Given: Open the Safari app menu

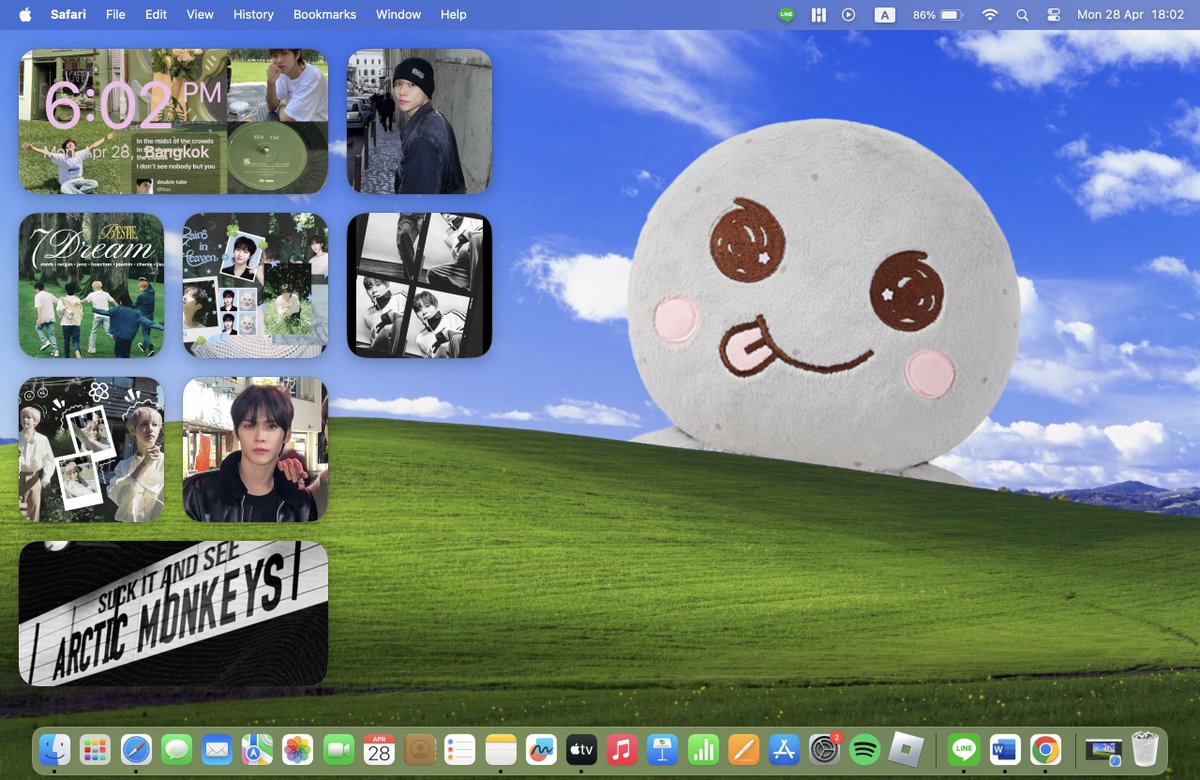Looking at the screenshot, I should pyautogui.click(x=69, y=15).
